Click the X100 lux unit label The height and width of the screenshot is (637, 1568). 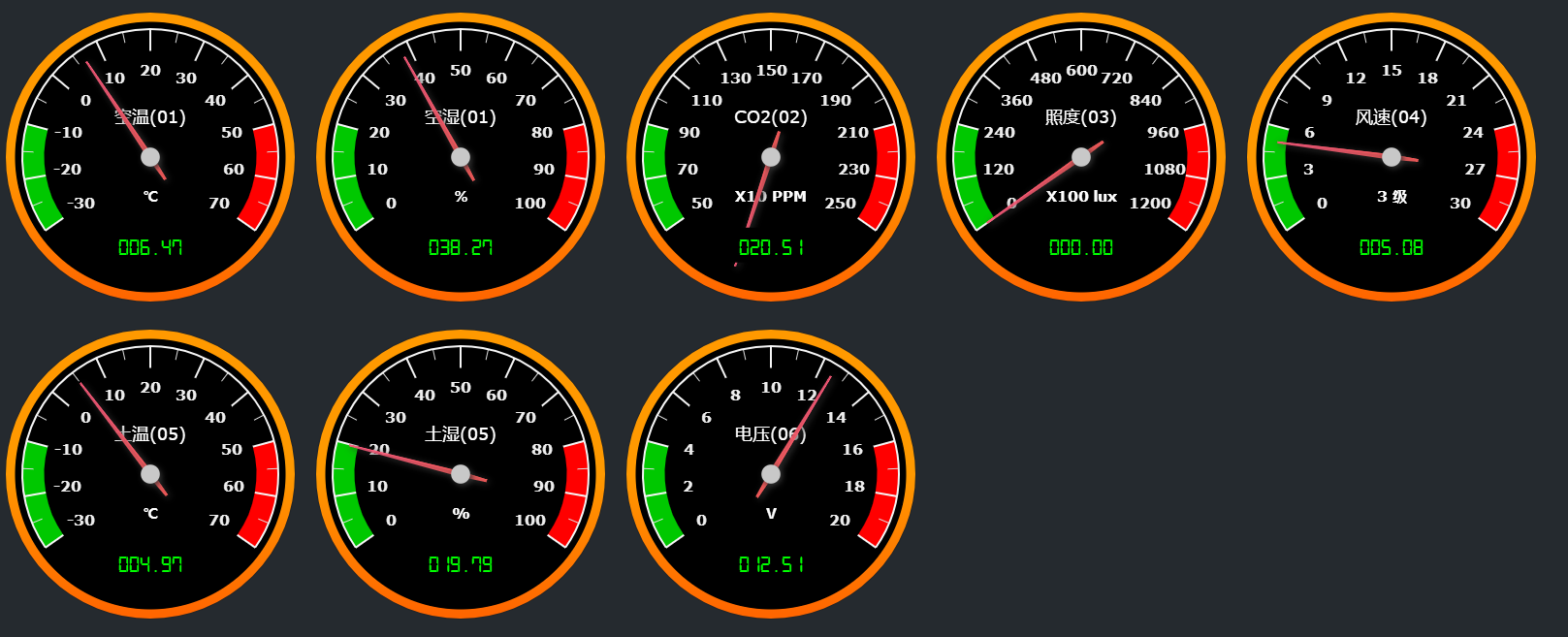1081,197
